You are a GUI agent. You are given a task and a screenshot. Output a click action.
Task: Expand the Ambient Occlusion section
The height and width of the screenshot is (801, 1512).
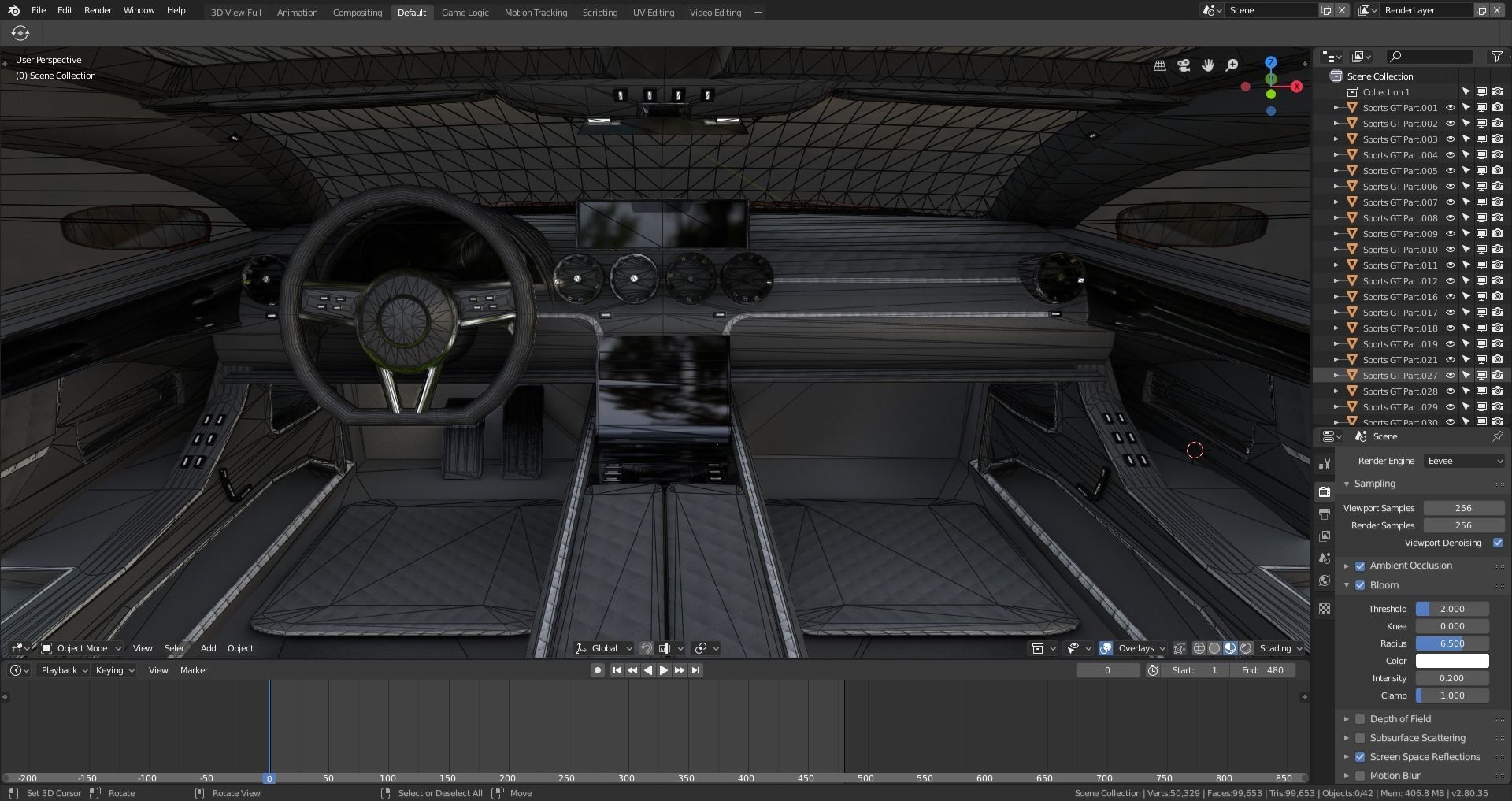pos(1347,566)
